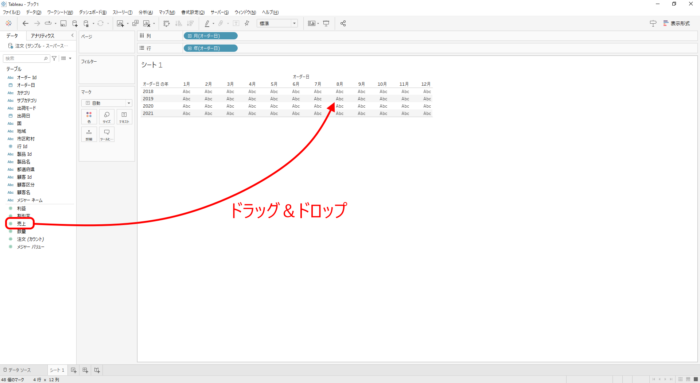This screenshot has height=383, width=700.
Task: Open the share workbook icon
Action: [x=343, y=23]
